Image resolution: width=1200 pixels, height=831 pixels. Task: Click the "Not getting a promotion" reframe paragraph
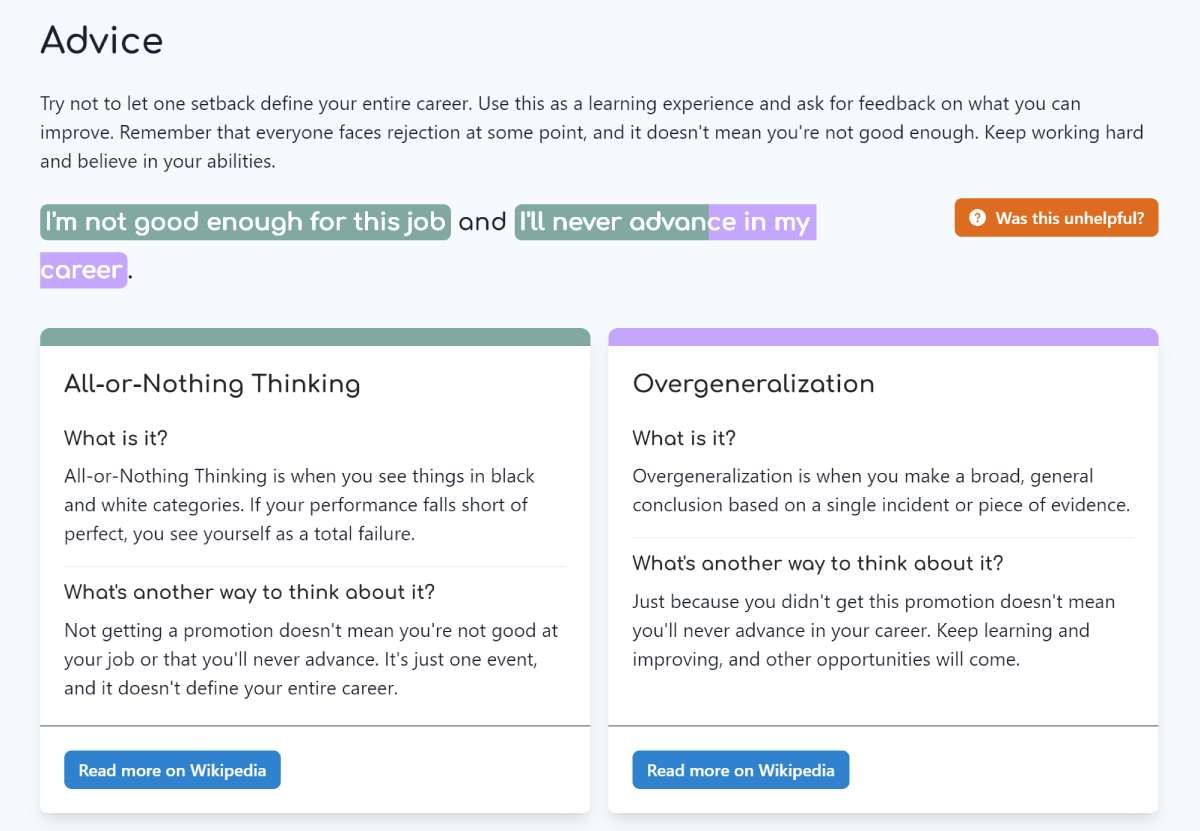pyautogui.click(x=310, y=659)
